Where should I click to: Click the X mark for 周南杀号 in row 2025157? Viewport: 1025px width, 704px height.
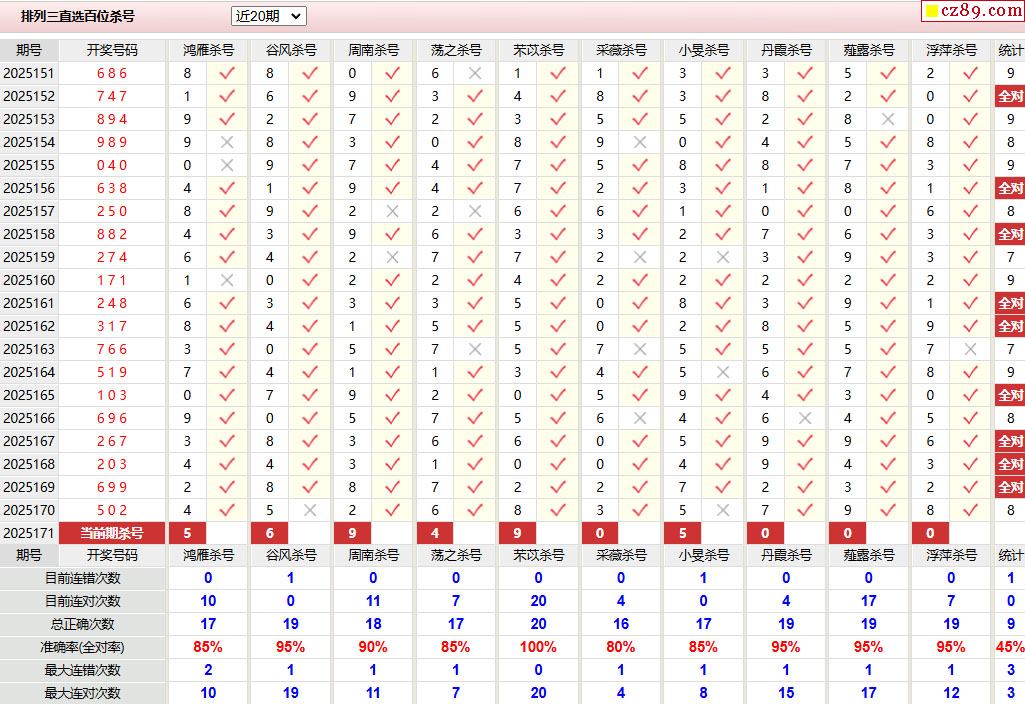[x=392, y=211]
